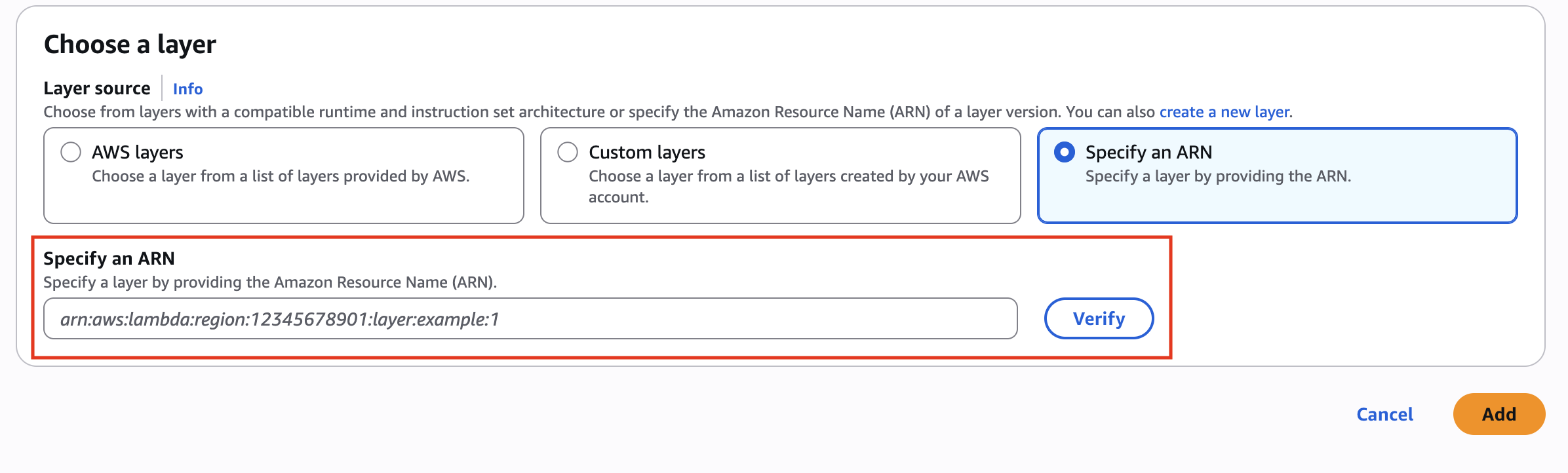Screen dimensions: 1568x473
Task: Click the 'AWS layers' card title
Action: tap(138, 152)
